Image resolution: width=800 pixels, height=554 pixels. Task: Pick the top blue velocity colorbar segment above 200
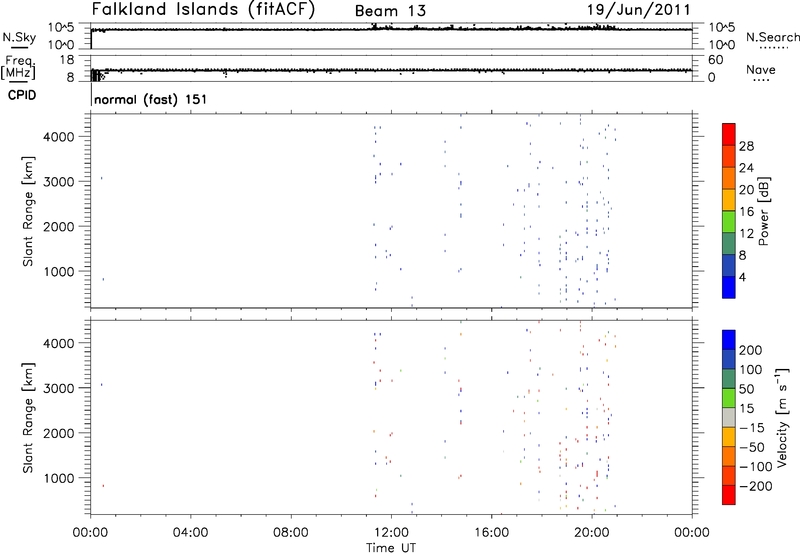pos(729,340)
